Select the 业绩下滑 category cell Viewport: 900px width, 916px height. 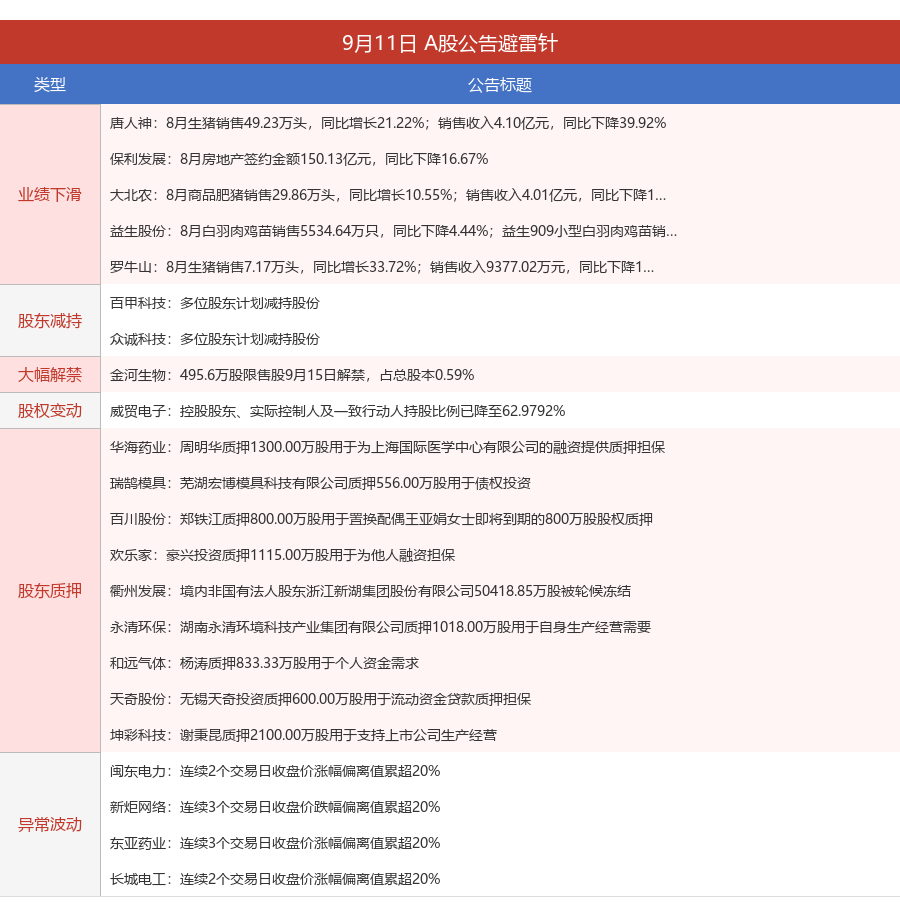coord(50,195)
